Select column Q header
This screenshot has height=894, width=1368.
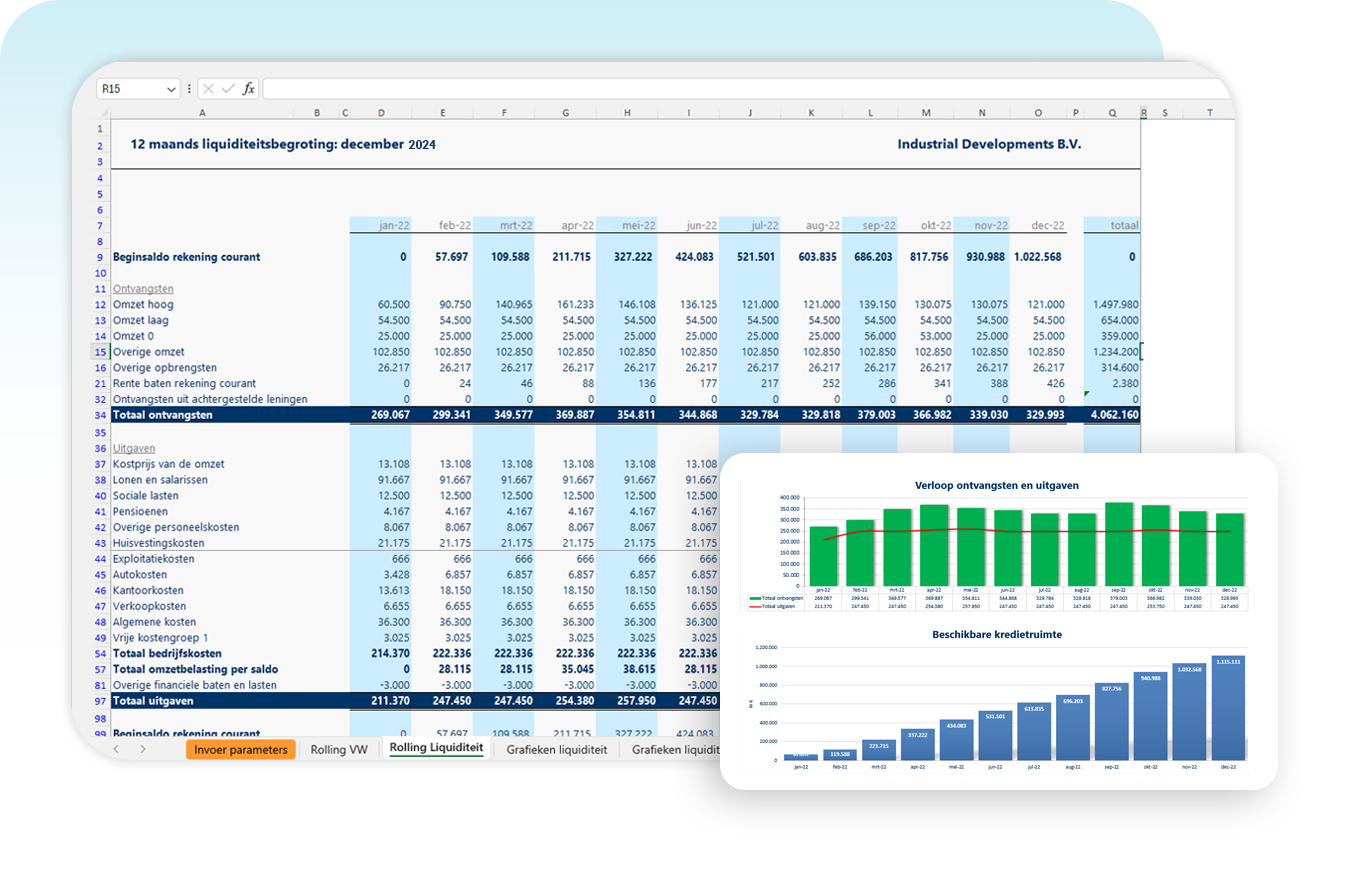click(1112, 113)
